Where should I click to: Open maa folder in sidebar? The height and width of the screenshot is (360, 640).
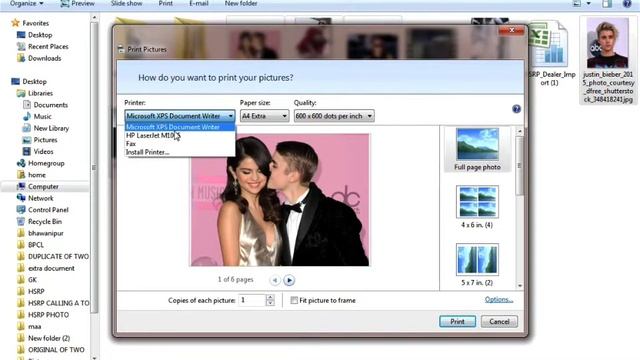click(x=34, y=327)
